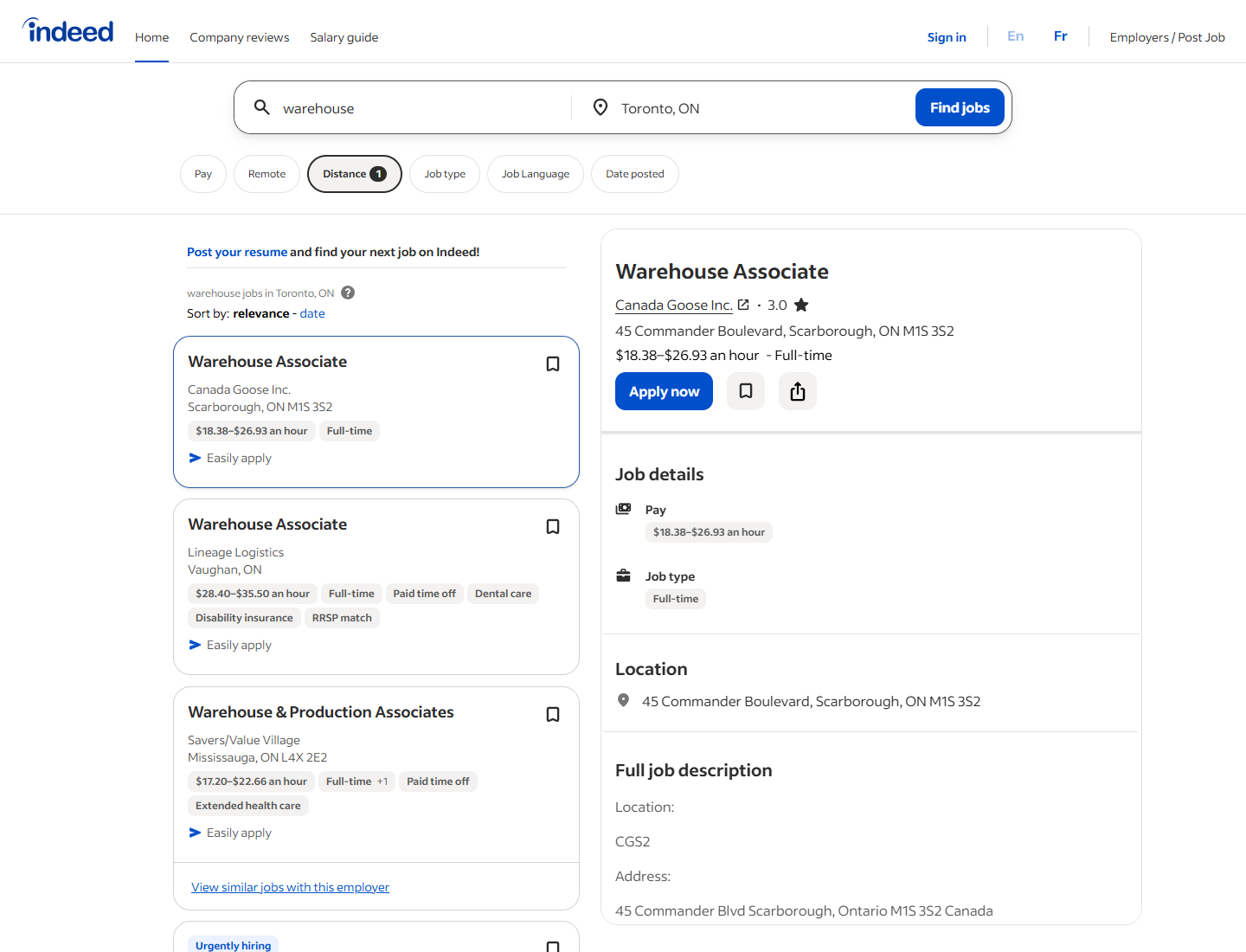Click the search magnifier icon
The width and height of the screenshot is (1246, 952).
pyautogui.click(x=261, y=107)
